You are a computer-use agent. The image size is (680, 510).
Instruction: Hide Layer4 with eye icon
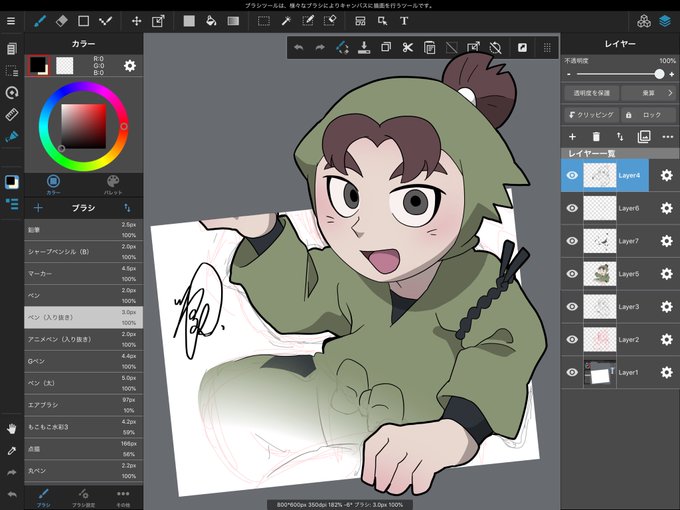tap(572, 175)
